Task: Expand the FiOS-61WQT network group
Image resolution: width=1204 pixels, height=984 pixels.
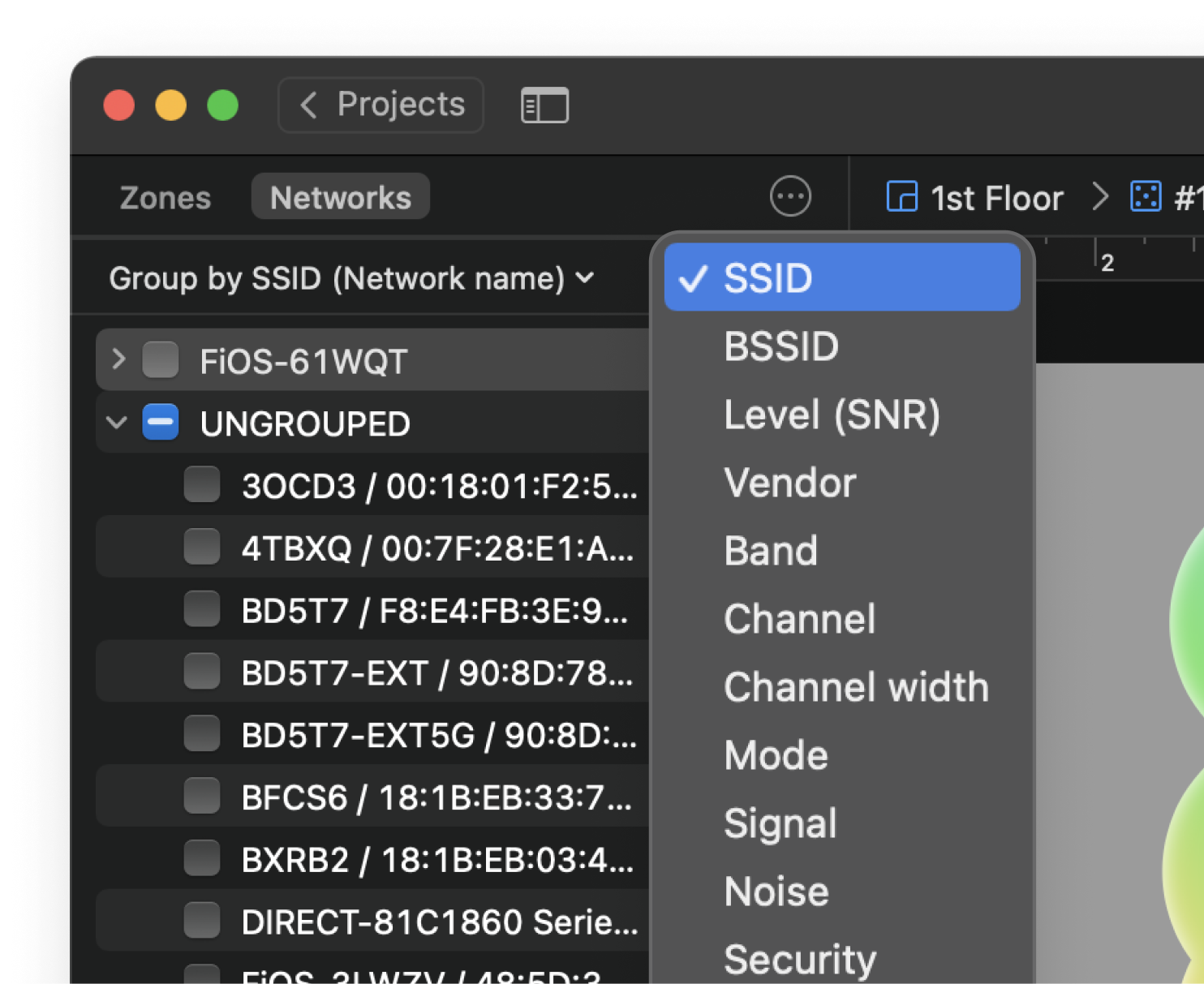Action: 118,359
